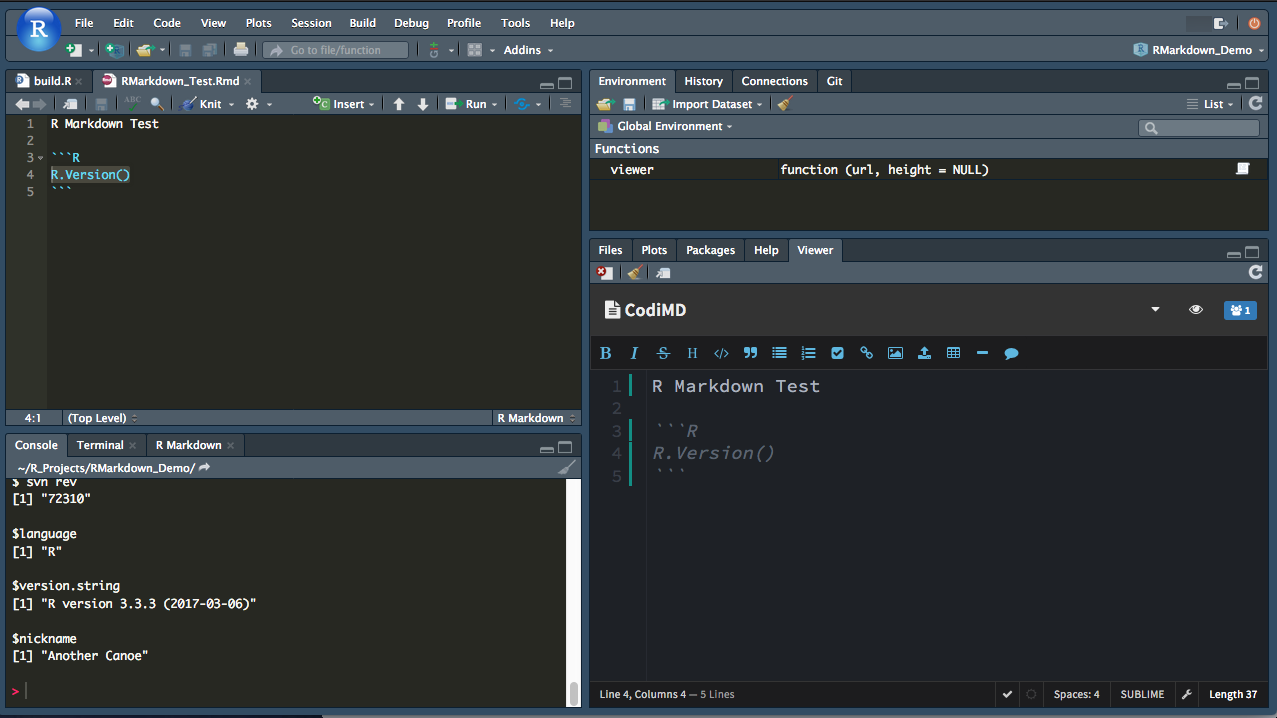The width and height of the screenshot is (1277, 718).
Task: Click the New File icon in main toolbar
Action: click(x=73, y=50)
